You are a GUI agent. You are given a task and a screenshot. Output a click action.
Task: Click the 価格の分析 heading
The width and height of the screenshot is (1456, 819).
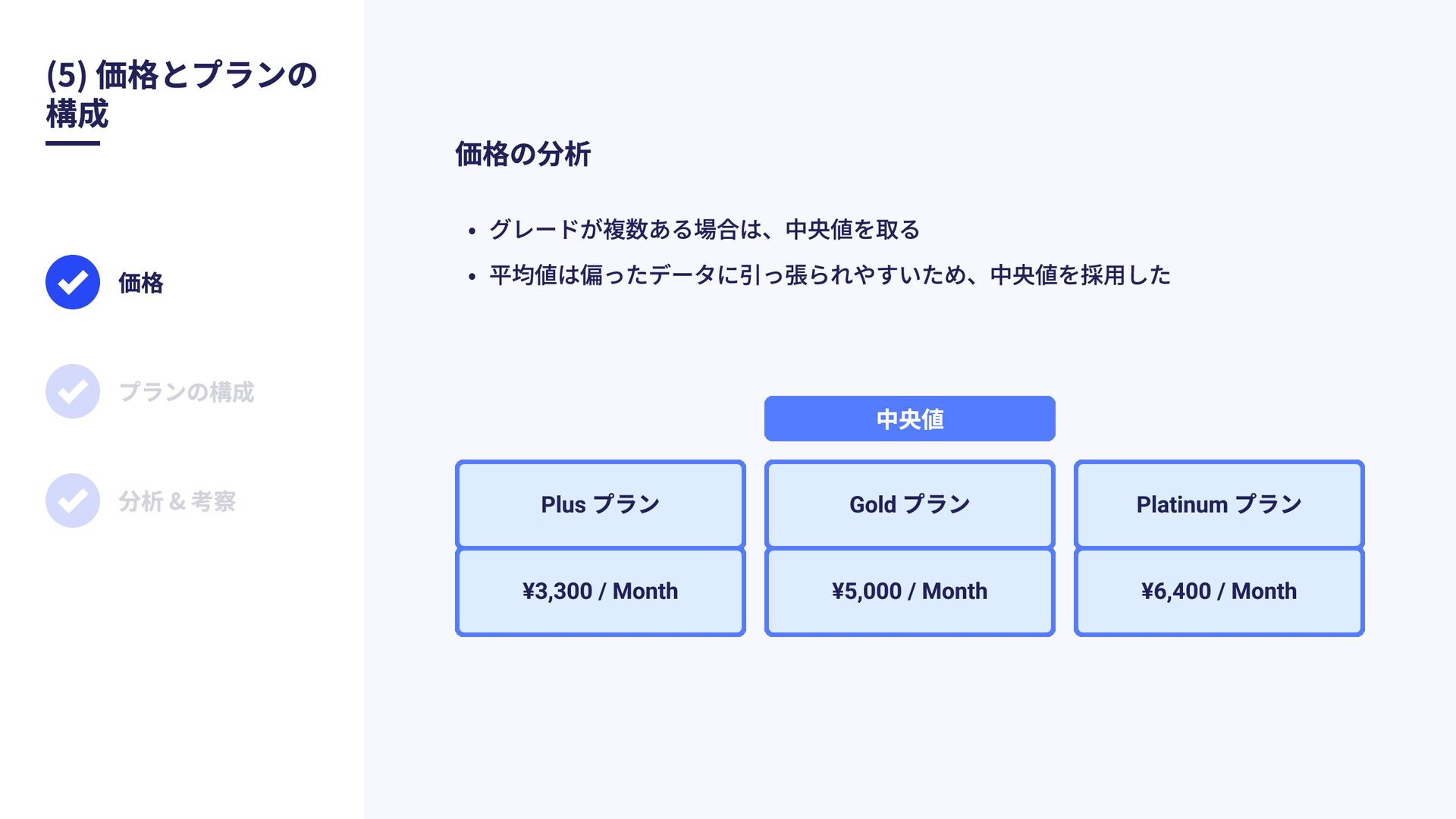click(x=522, y=154)
